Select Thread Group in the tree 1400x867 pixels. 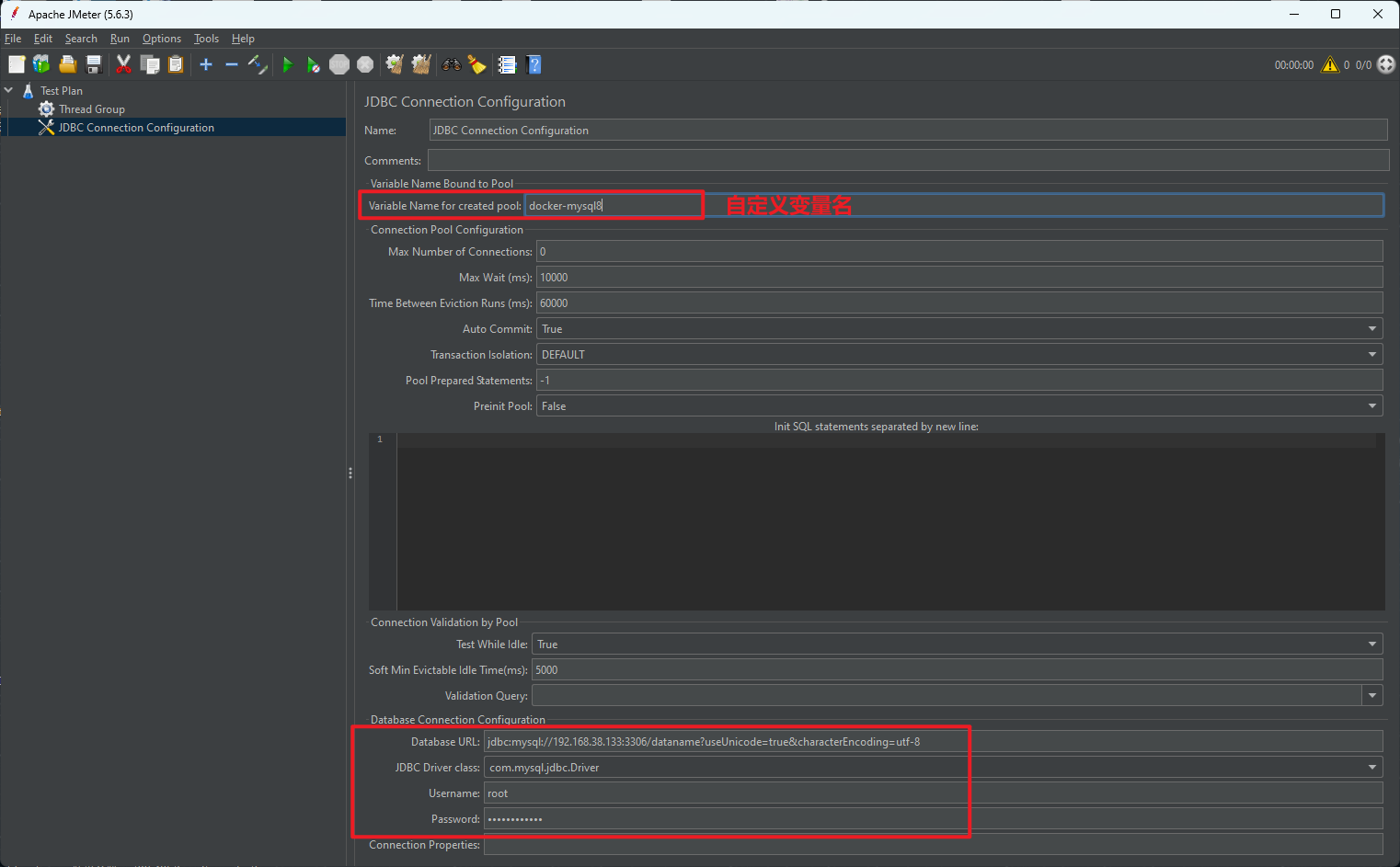(92, 109)
